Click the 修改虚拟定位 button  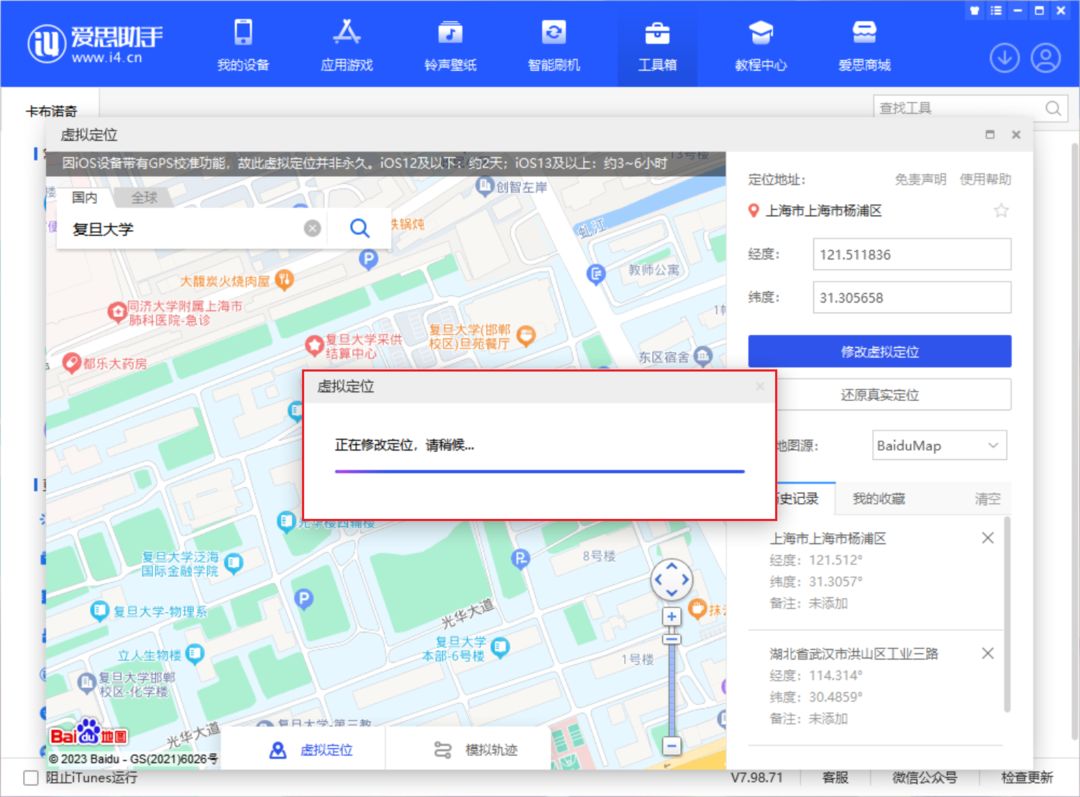(x=880, y=351)
